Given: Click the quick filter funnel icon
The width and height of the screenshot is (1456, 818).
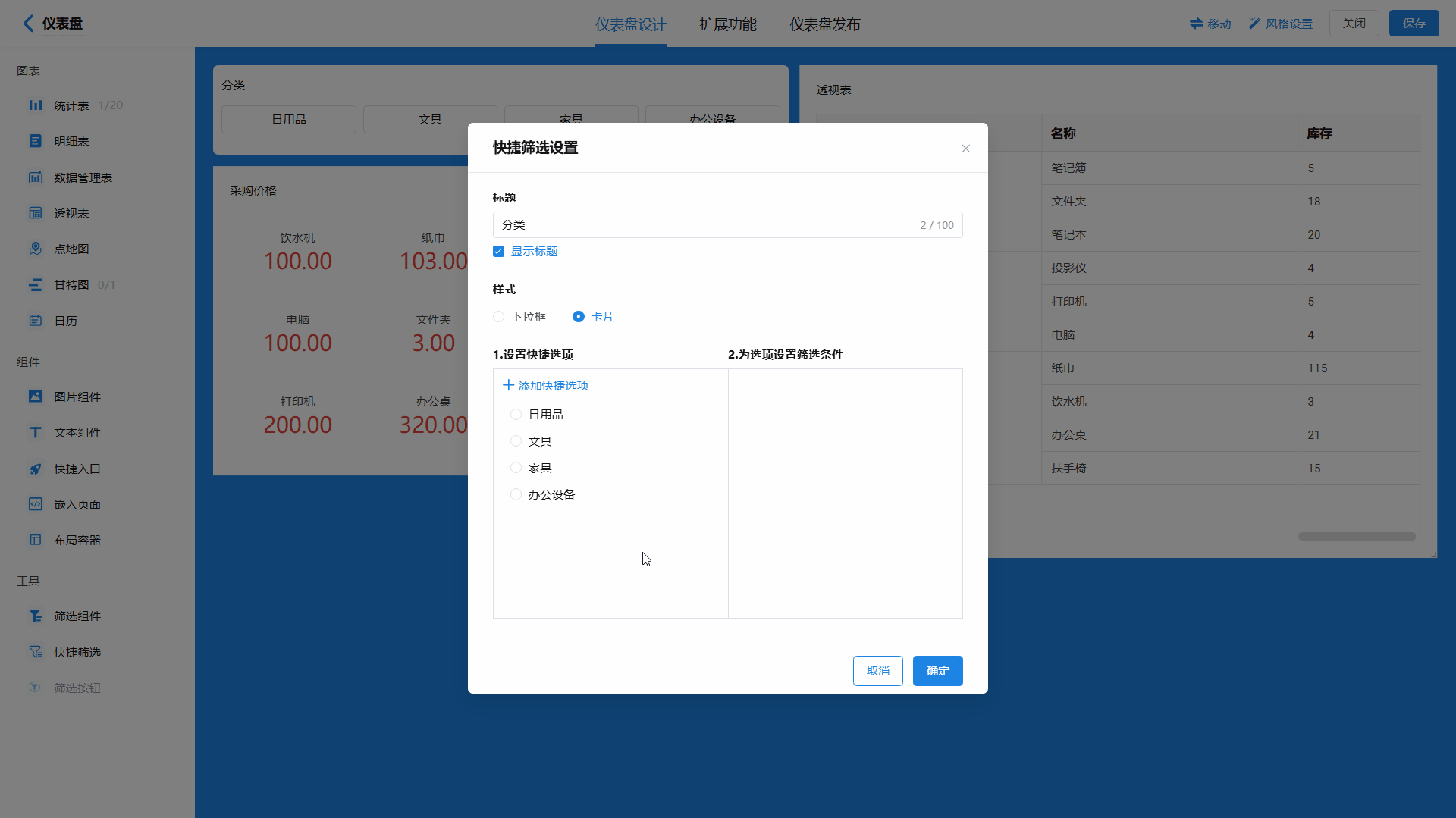Looking at the screenshot, I should point(36,652).
